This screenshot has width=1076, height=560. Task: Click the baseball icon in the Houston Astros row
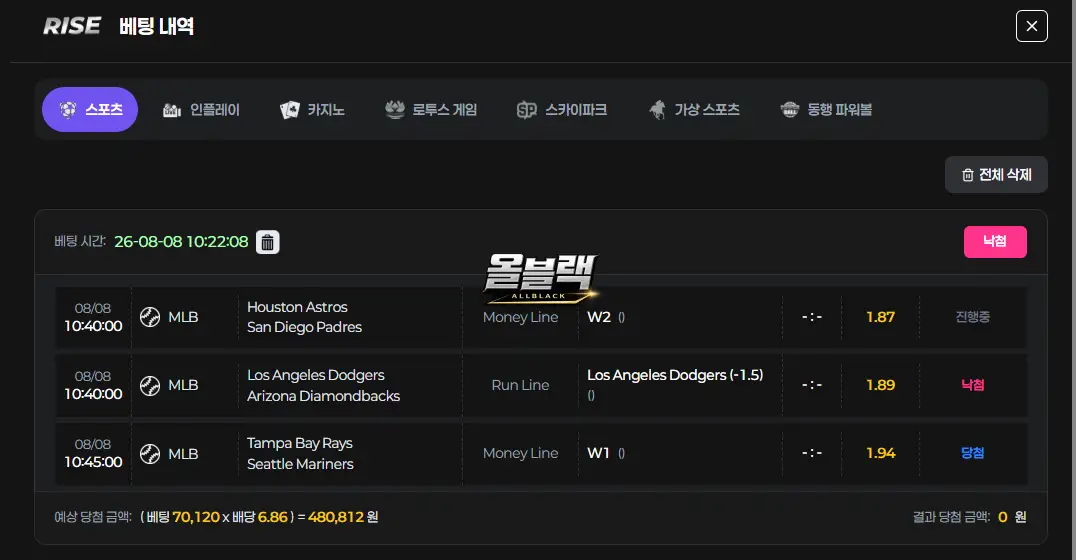[150, 317]
